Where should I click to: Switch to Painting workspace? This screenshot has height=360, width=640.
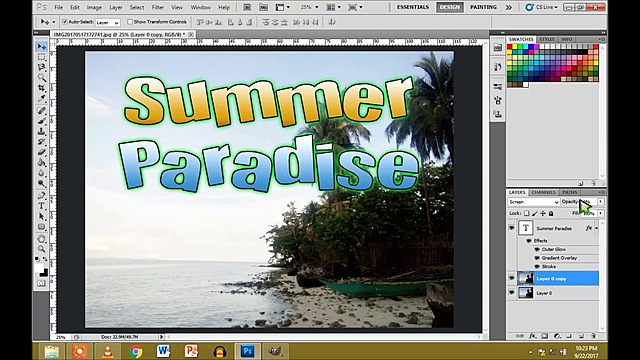click(x=483, y=7)
